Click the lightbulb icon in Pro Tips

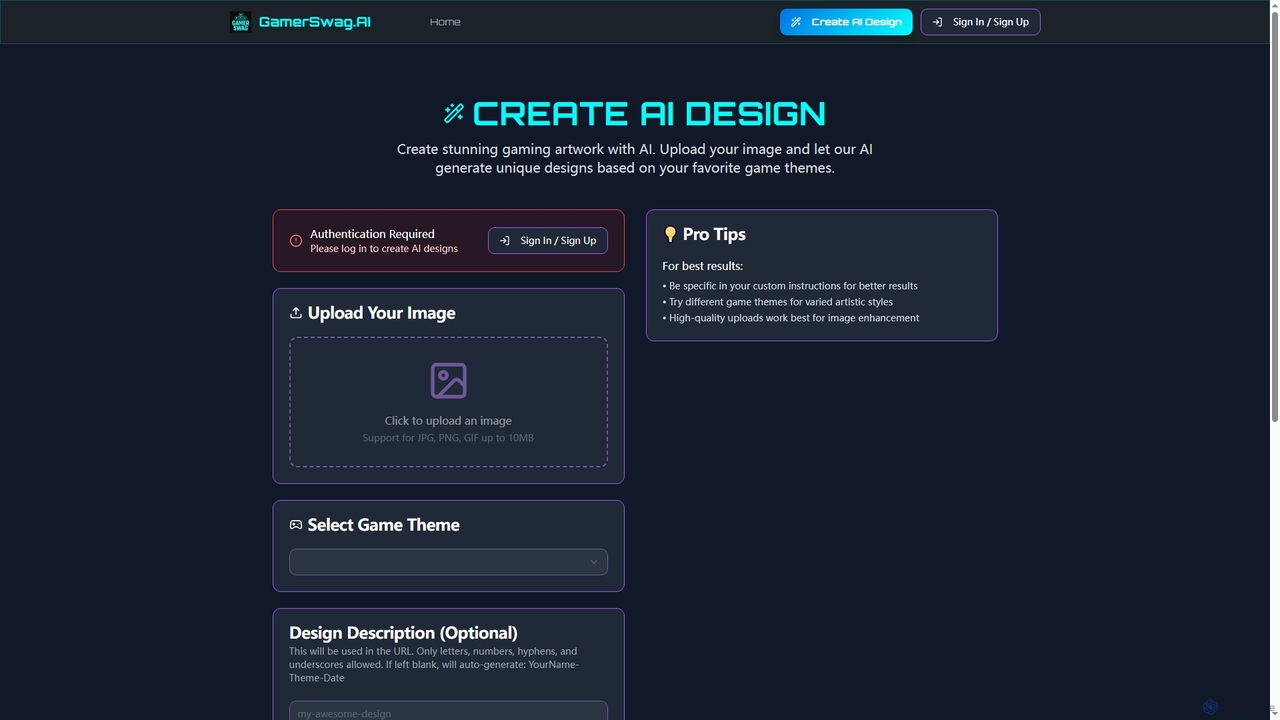point(670,234)
